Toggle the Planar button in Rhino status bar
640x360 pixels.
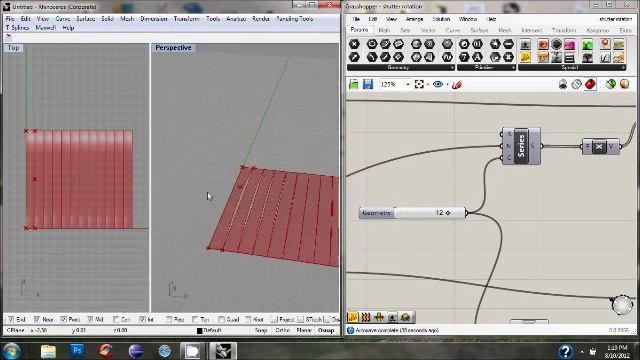pos(304,330)
